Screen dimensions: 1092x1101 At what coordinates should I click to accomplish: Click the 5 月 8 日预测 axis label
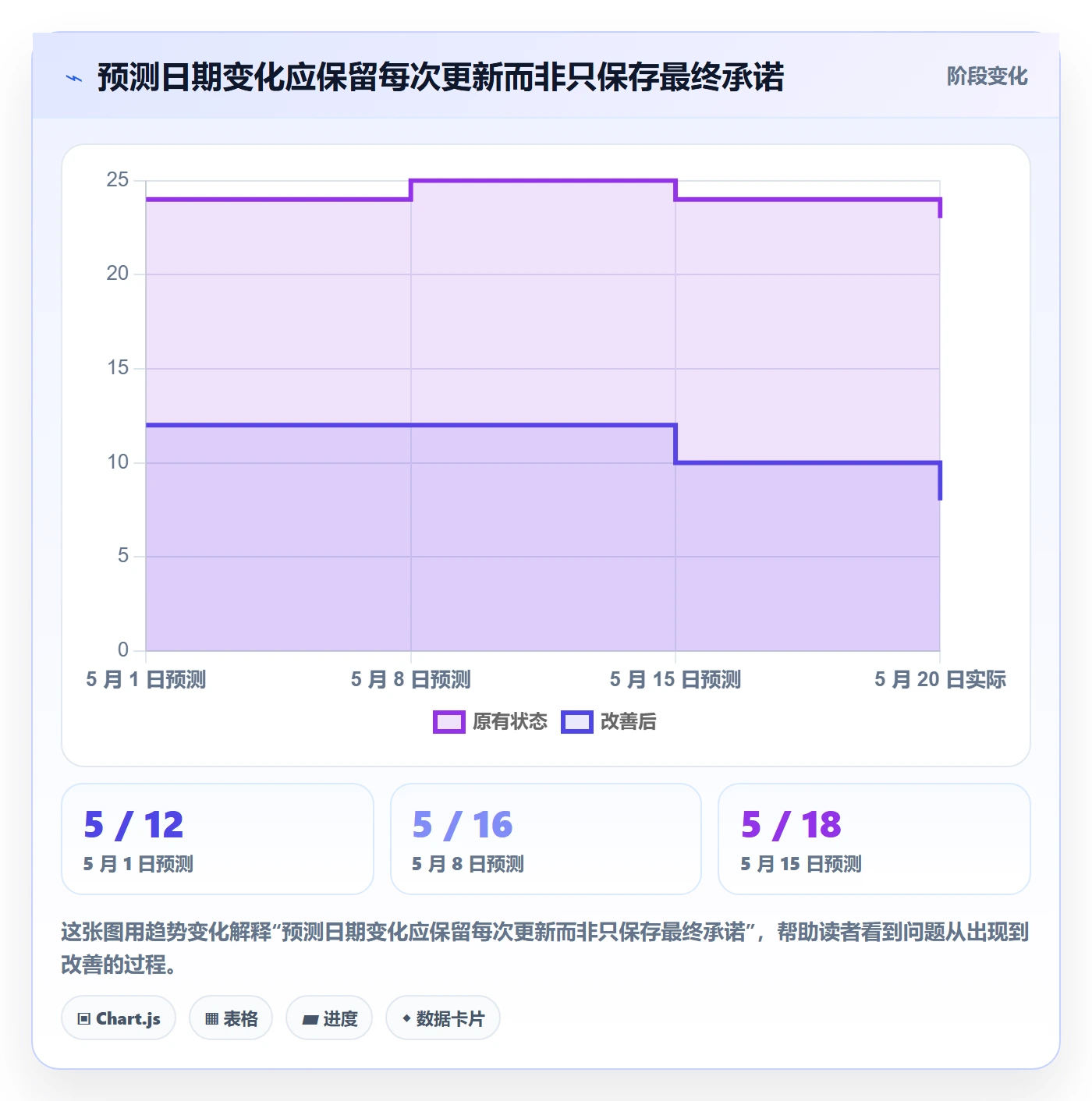(411, 680)
